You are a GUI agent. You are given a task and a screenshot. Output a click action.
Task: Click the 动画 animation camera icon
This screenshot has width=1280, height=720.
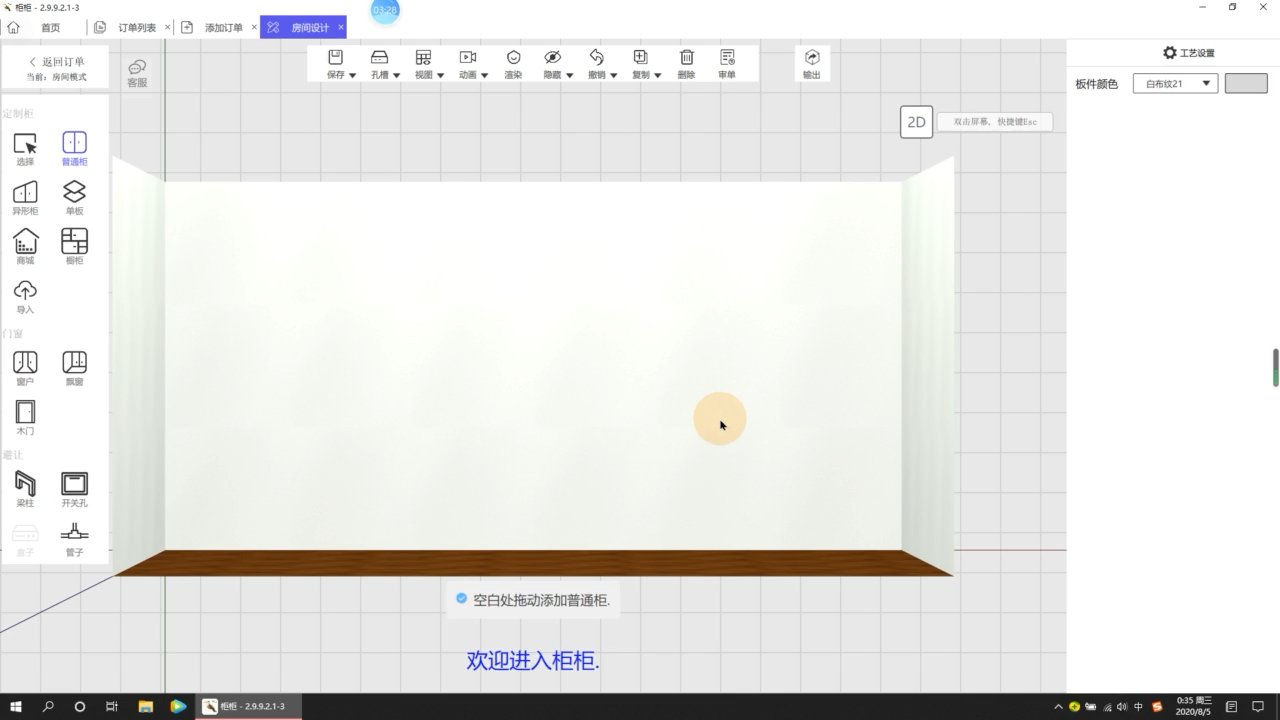pos(468,58)
